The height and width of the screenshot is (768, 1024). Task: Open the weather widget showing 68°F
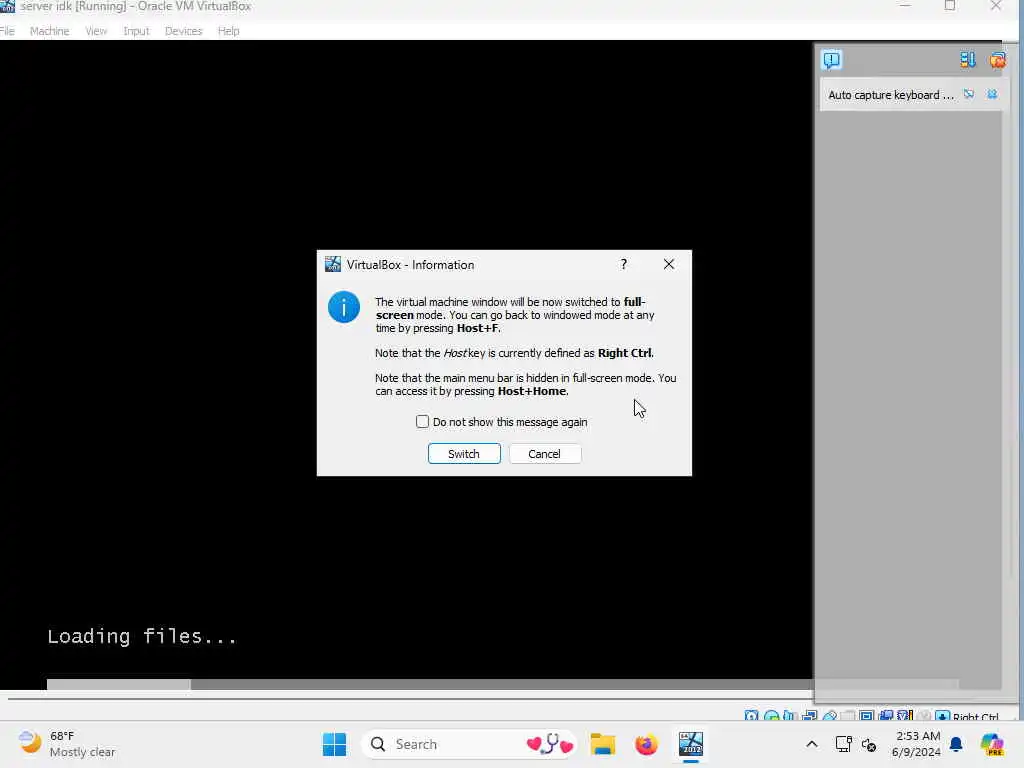coord(67,744)
